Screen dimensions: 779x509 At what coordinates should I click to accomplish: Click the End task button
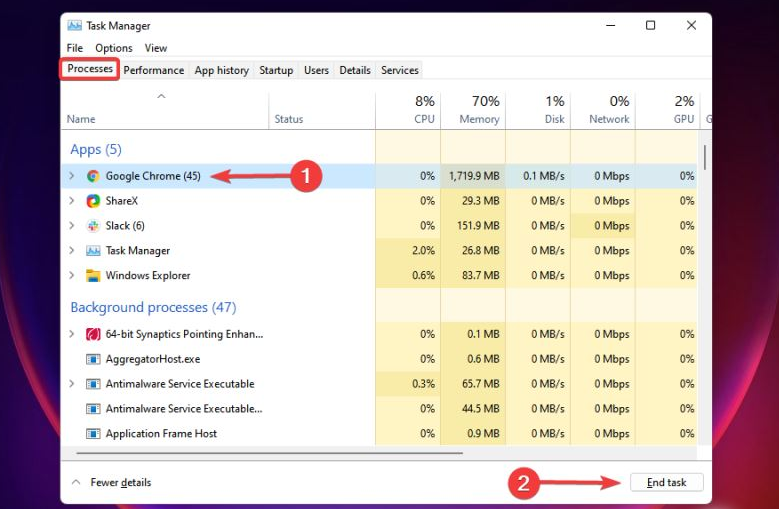tap(666, 482)
